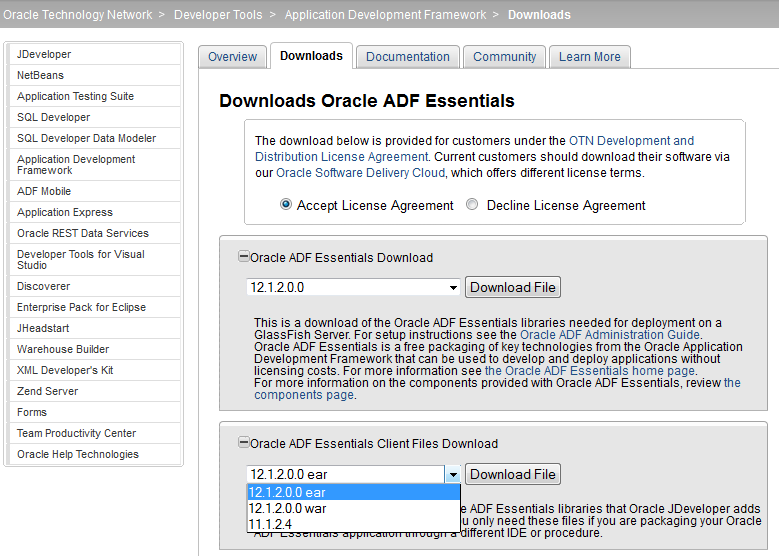Switch to the Overview tab

click(x=233, y=57)
